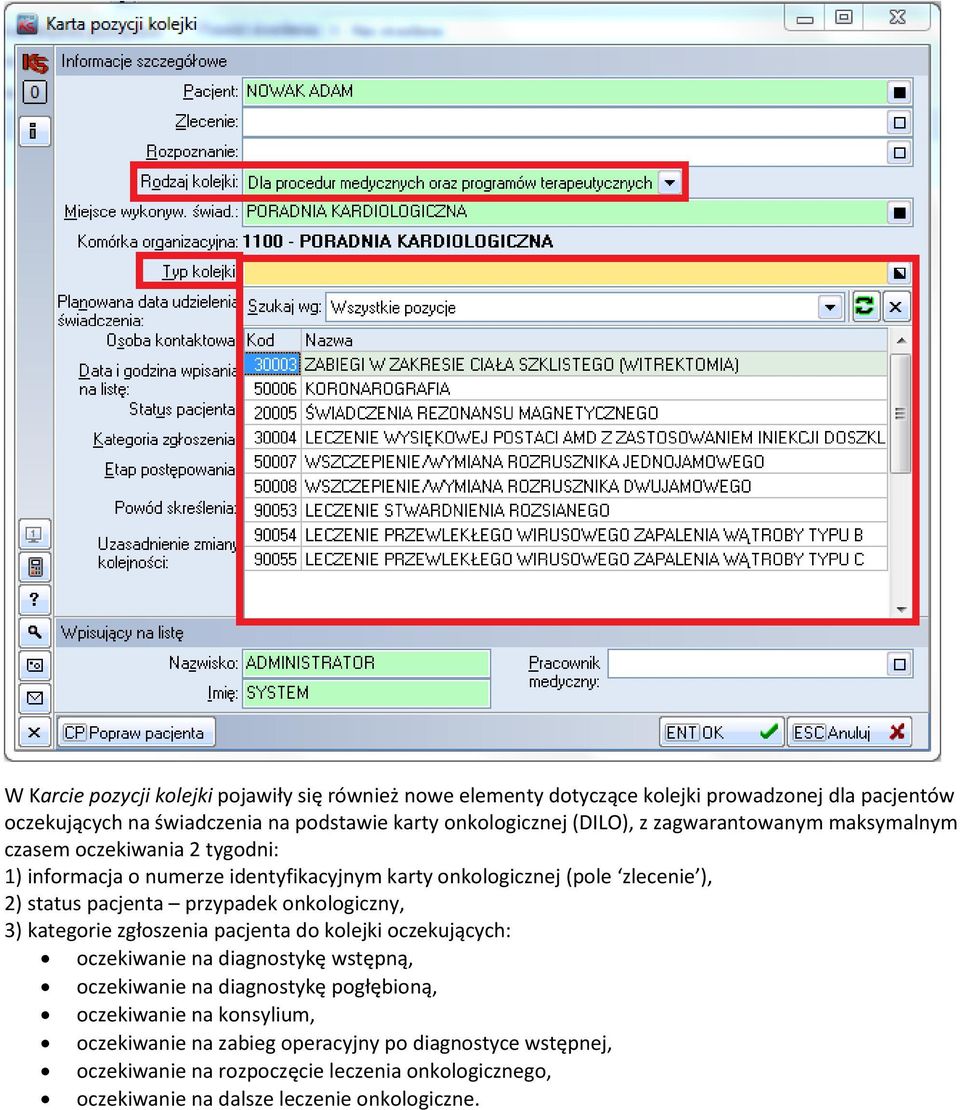This screenshot has height=1110, width=960.
Task: Select row 50008 ROZRUSZNIKA DWUJAMOWEGO
Action: click(566, 486)
